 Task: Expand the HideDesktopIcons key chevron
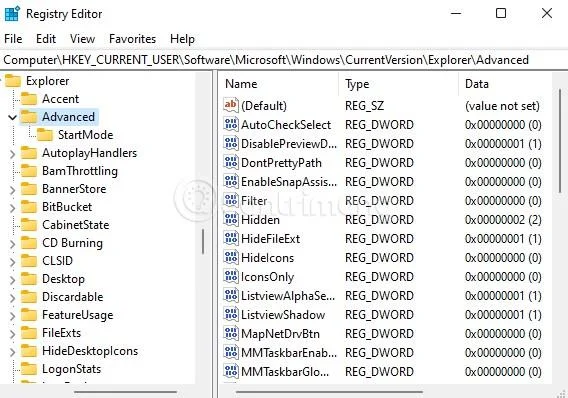12,352
